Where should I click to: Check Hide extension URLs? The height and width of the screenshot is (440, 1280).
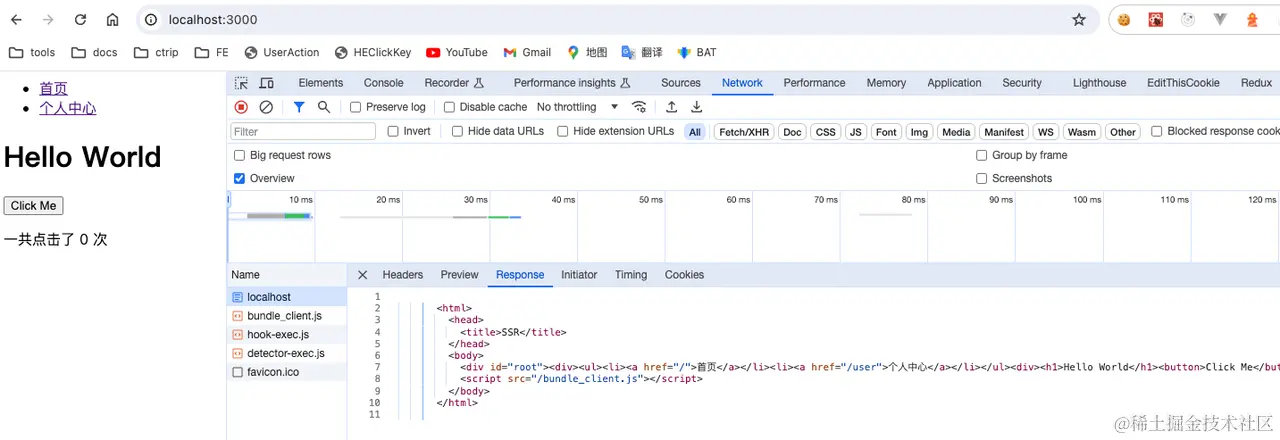tap(563, 131)
